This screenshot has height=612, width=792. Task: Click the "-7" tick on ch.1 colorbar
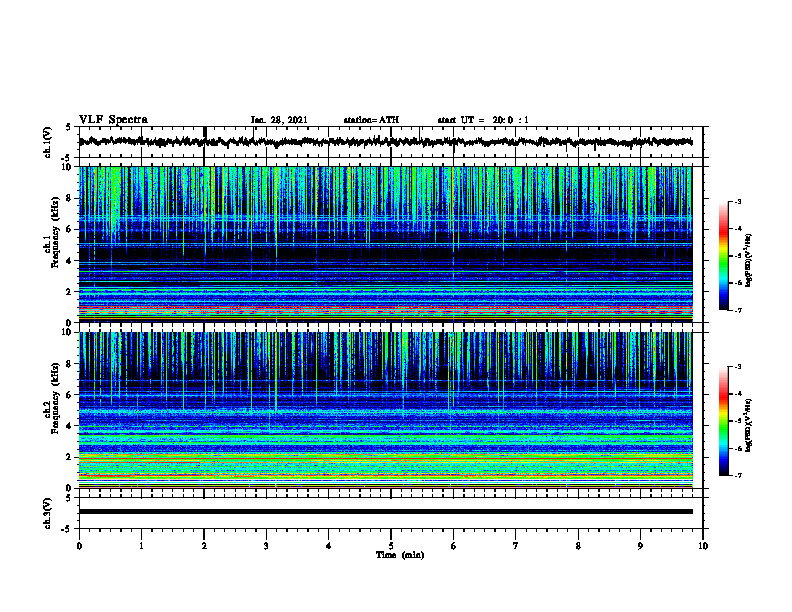[x=738, y=310]
